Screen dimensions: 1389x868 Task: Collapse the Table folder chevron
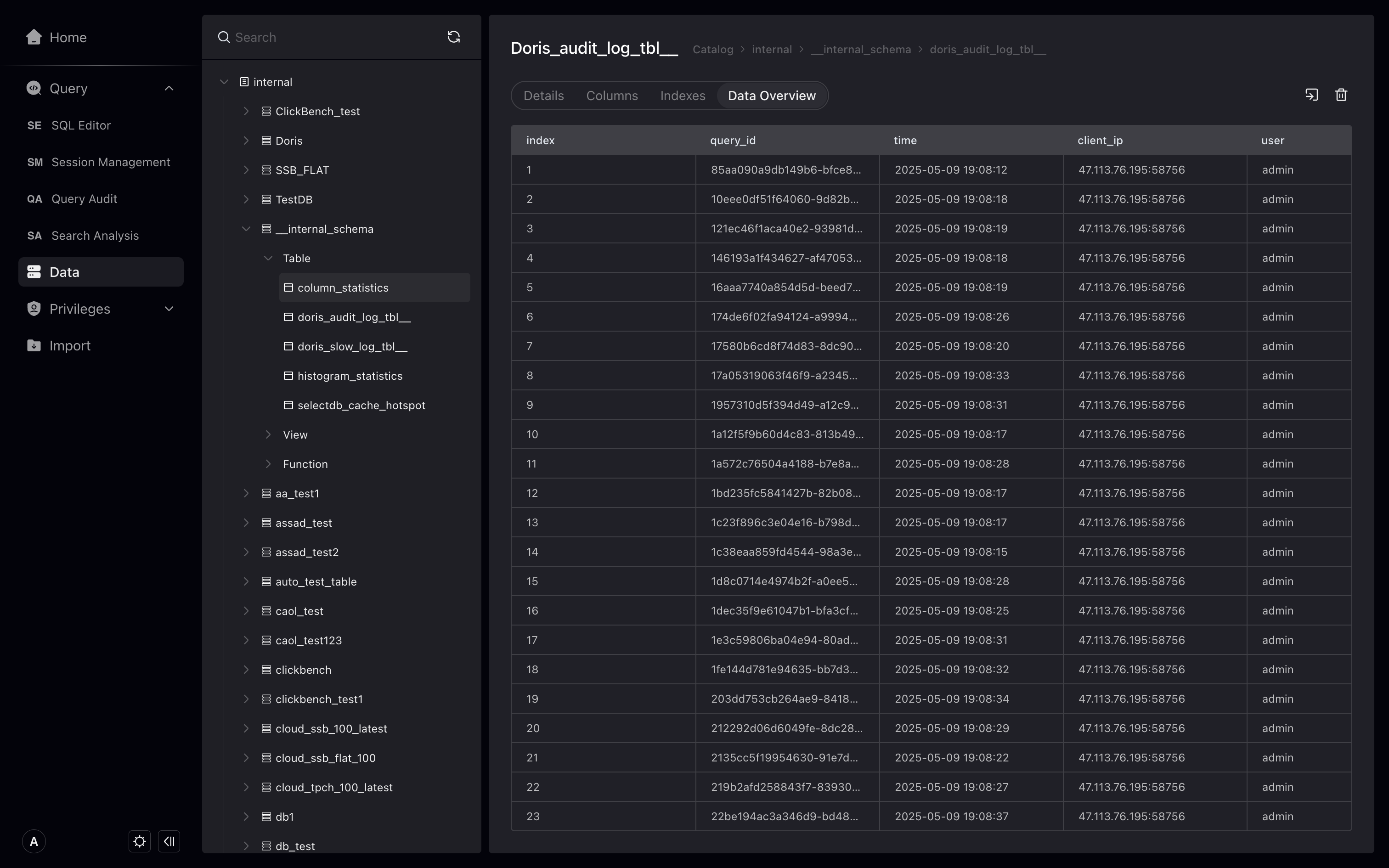click(x=268, y=258)
